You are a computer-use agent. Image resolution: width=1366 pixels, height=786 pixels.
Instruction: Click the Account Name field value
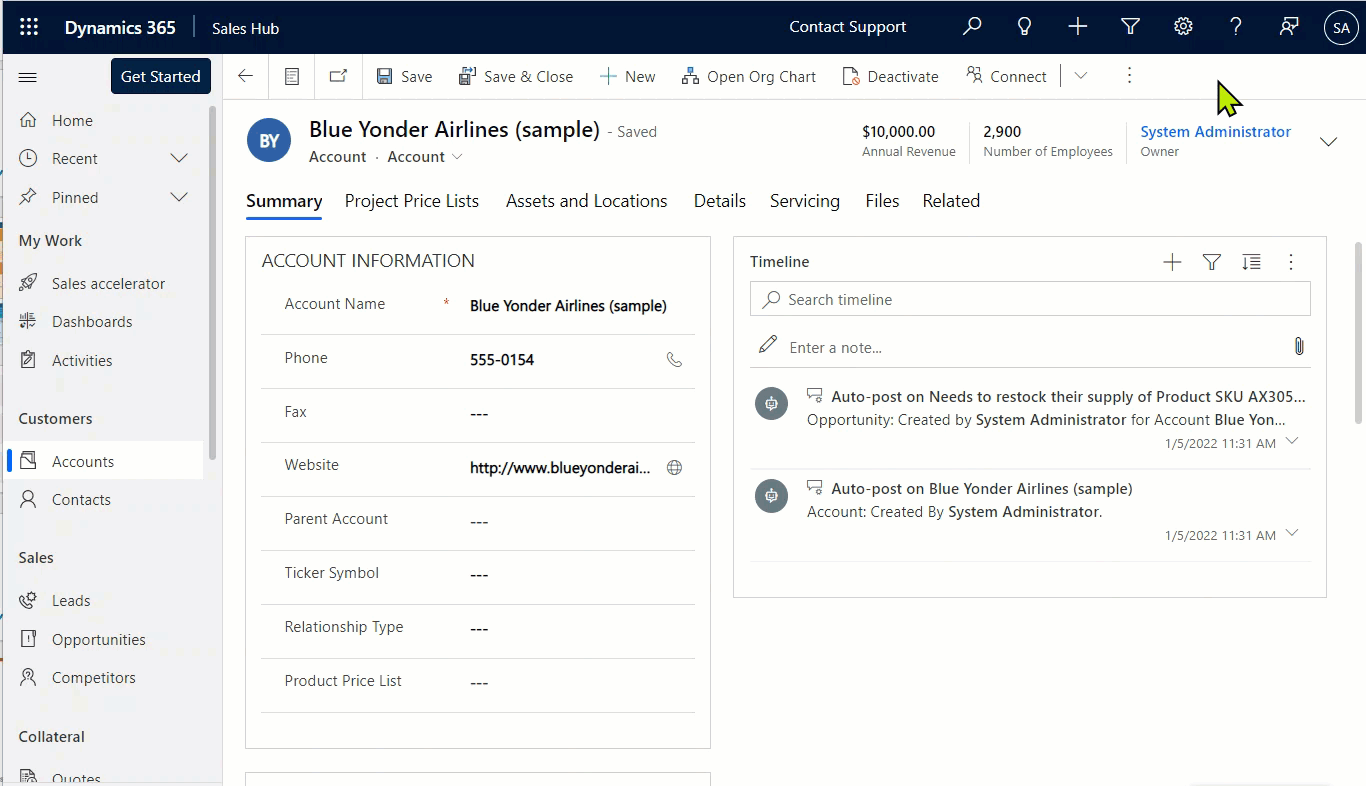568,306
